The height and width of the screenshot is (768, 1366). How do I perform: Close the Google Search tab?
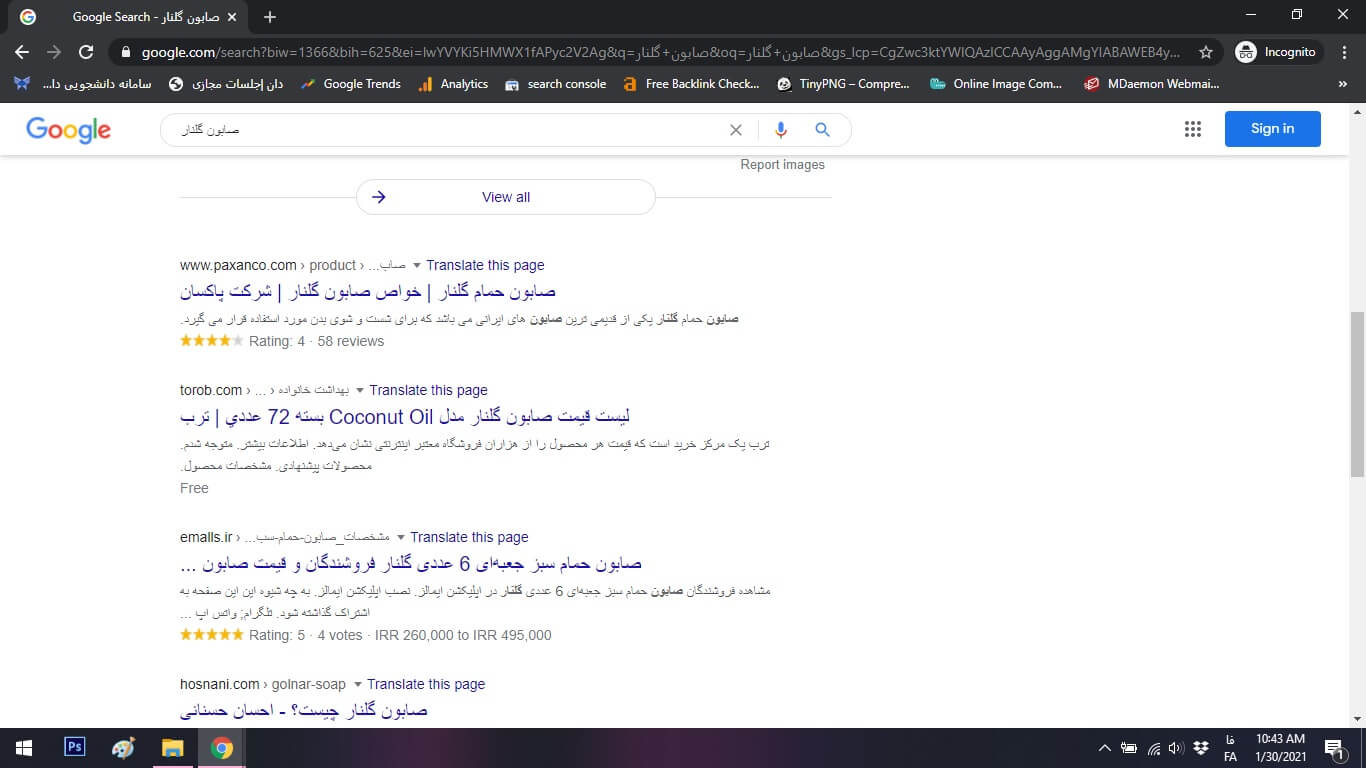[233, 17]
